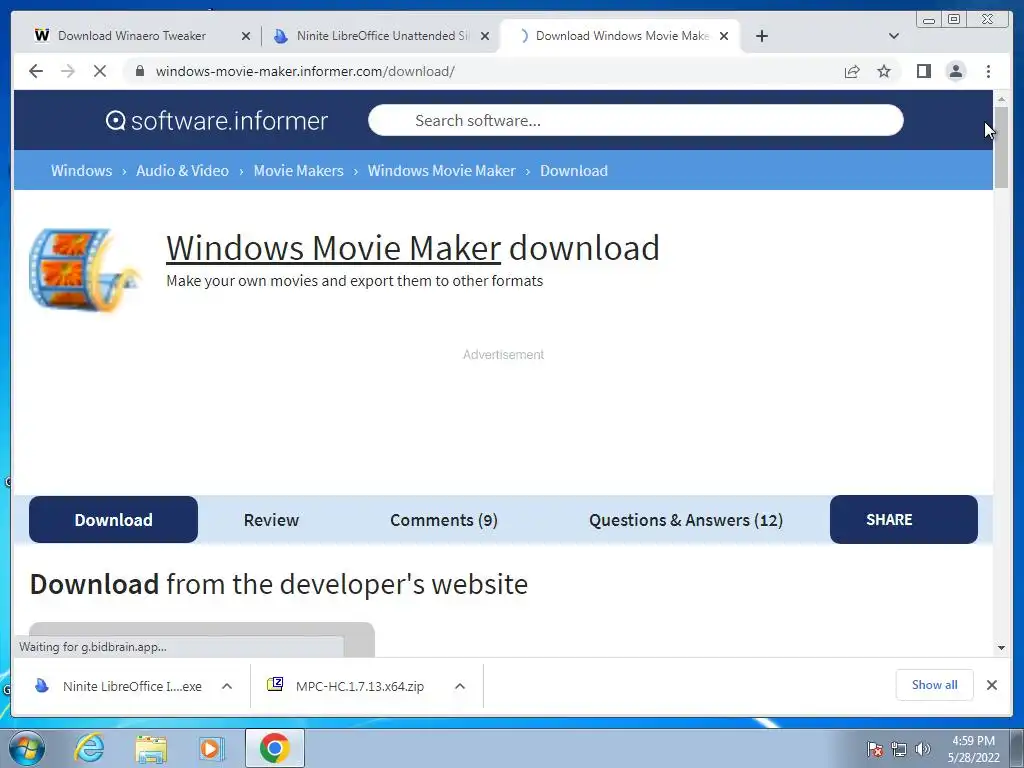This screenshot has height=768, width=1024.
Task: Click the address bar URL
Action: pyautogui.click(x=305, y=71)
